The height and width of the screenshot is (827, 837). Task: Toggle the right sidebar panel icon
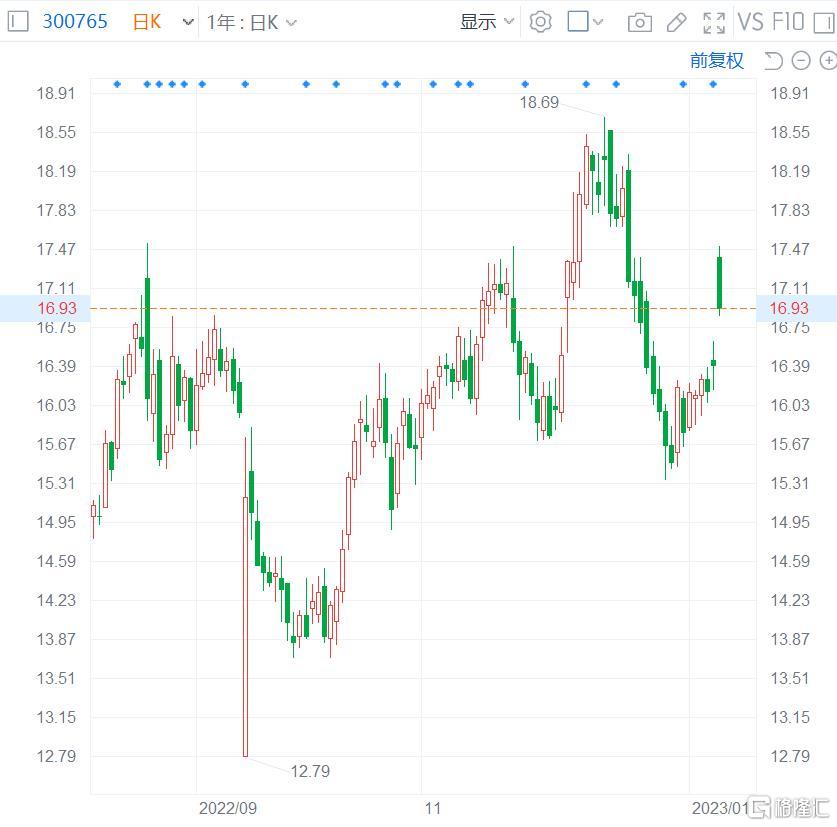[825, 22]
